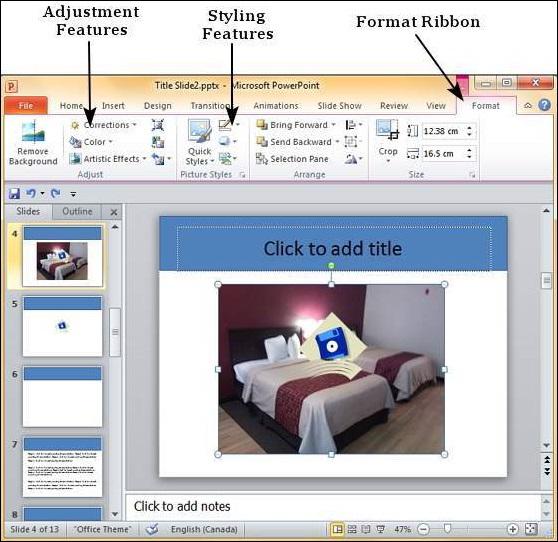
Task: Close the slides pane
Action: point(114,212)
